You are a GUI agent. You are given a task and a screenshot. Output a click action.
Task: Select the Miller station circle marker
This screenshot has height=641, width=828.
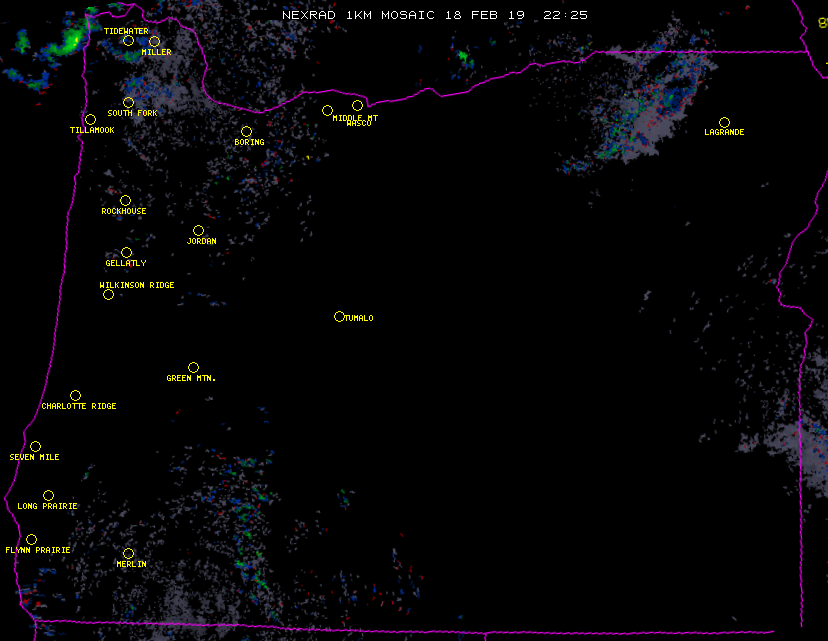pos(154,42)
